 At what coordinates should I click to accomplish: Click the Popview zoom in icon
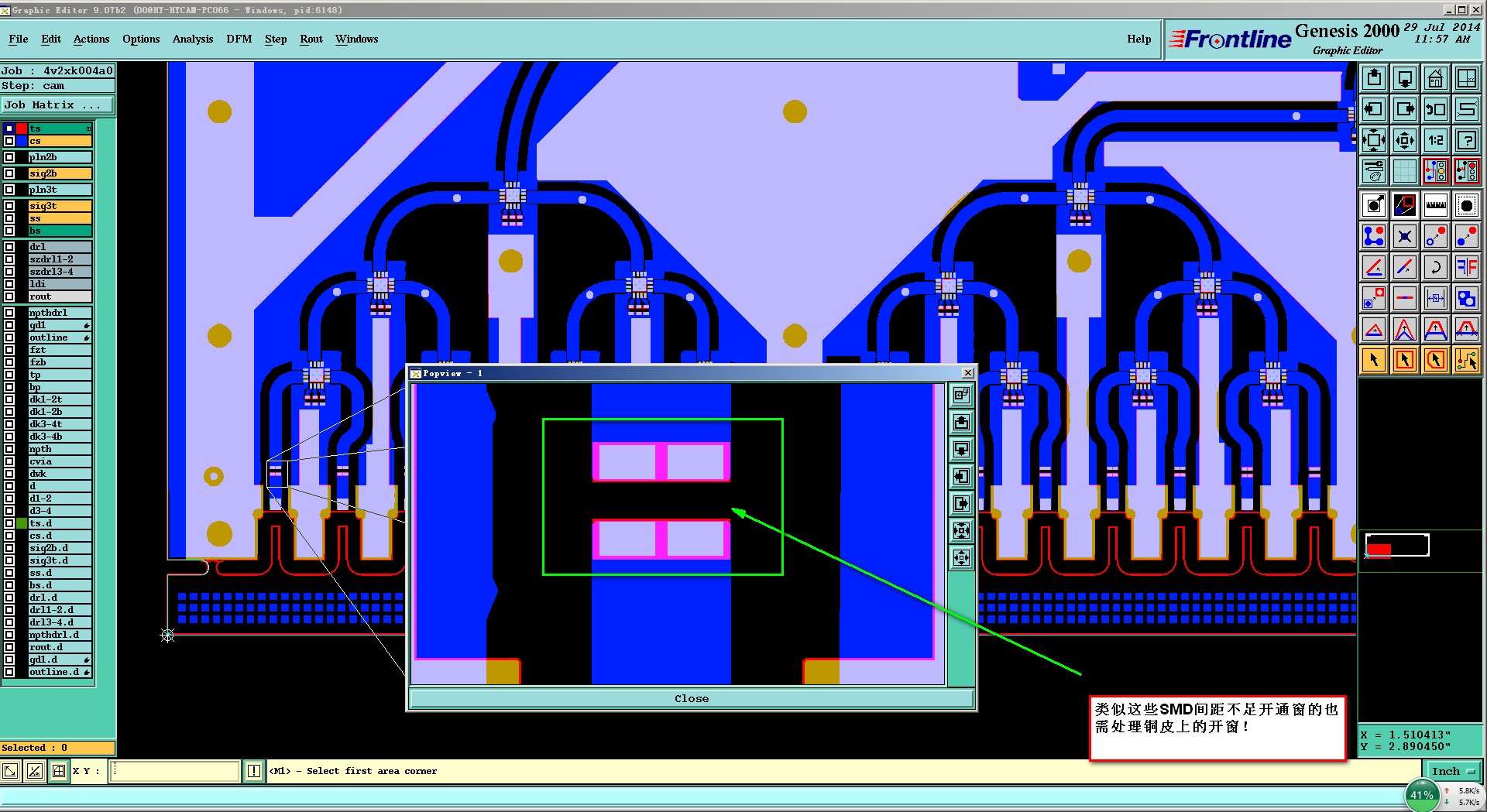pos(961,530)
